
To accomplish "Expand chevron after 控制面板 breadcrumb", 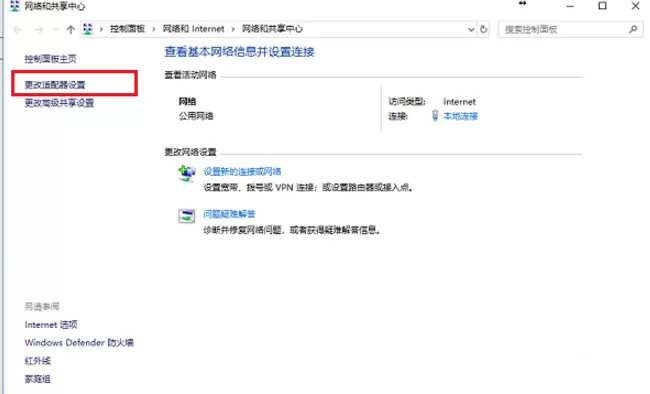I will [x=154, y=29].
